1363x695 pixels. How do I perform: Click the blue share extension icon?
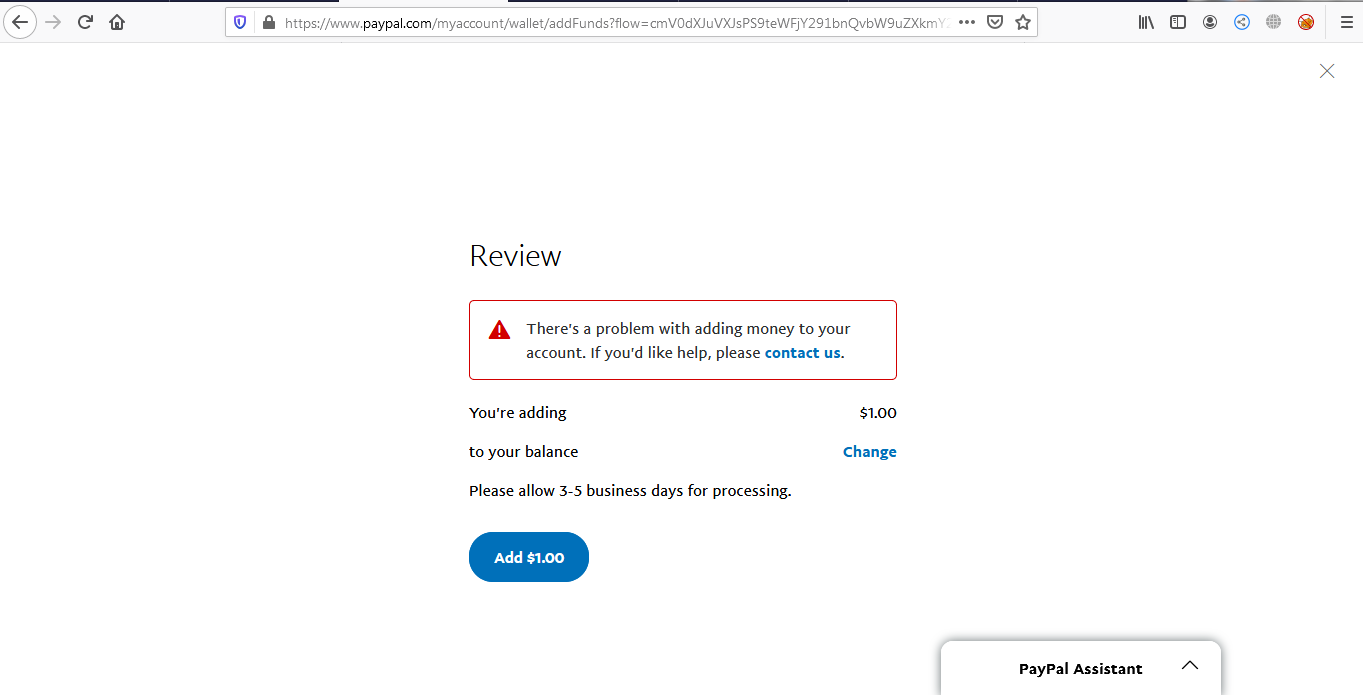click(1242, 22)
